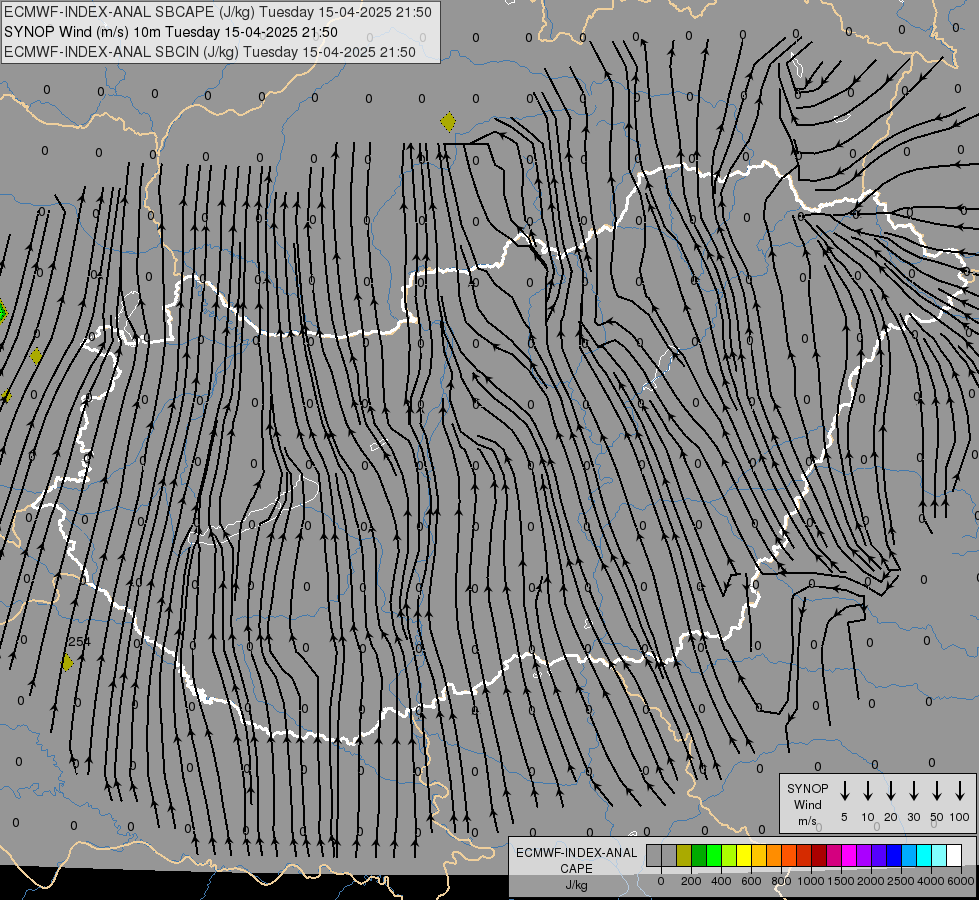Image resolution: width=979 pixels, height=900 pixels.
Task: Click the ECMWF-INDEX-ANAL CAPE legend label
Action: pos(576,860)
